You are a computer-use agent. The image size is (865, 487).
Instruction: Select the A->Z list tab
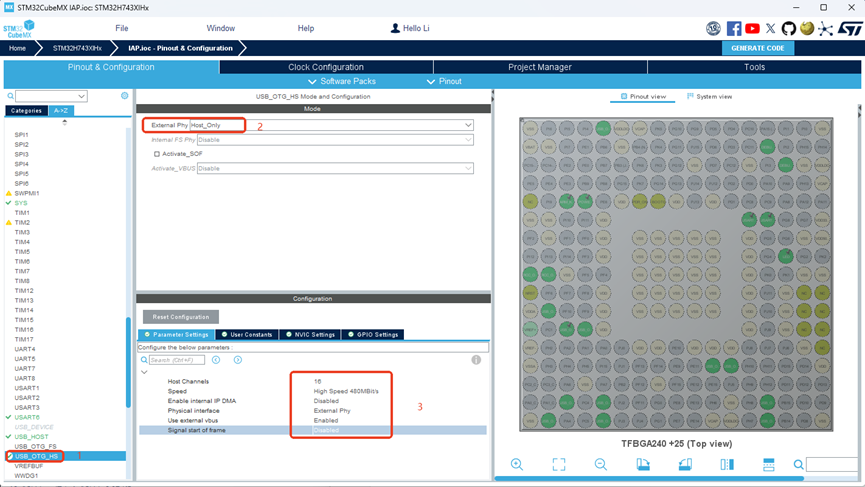61,110
